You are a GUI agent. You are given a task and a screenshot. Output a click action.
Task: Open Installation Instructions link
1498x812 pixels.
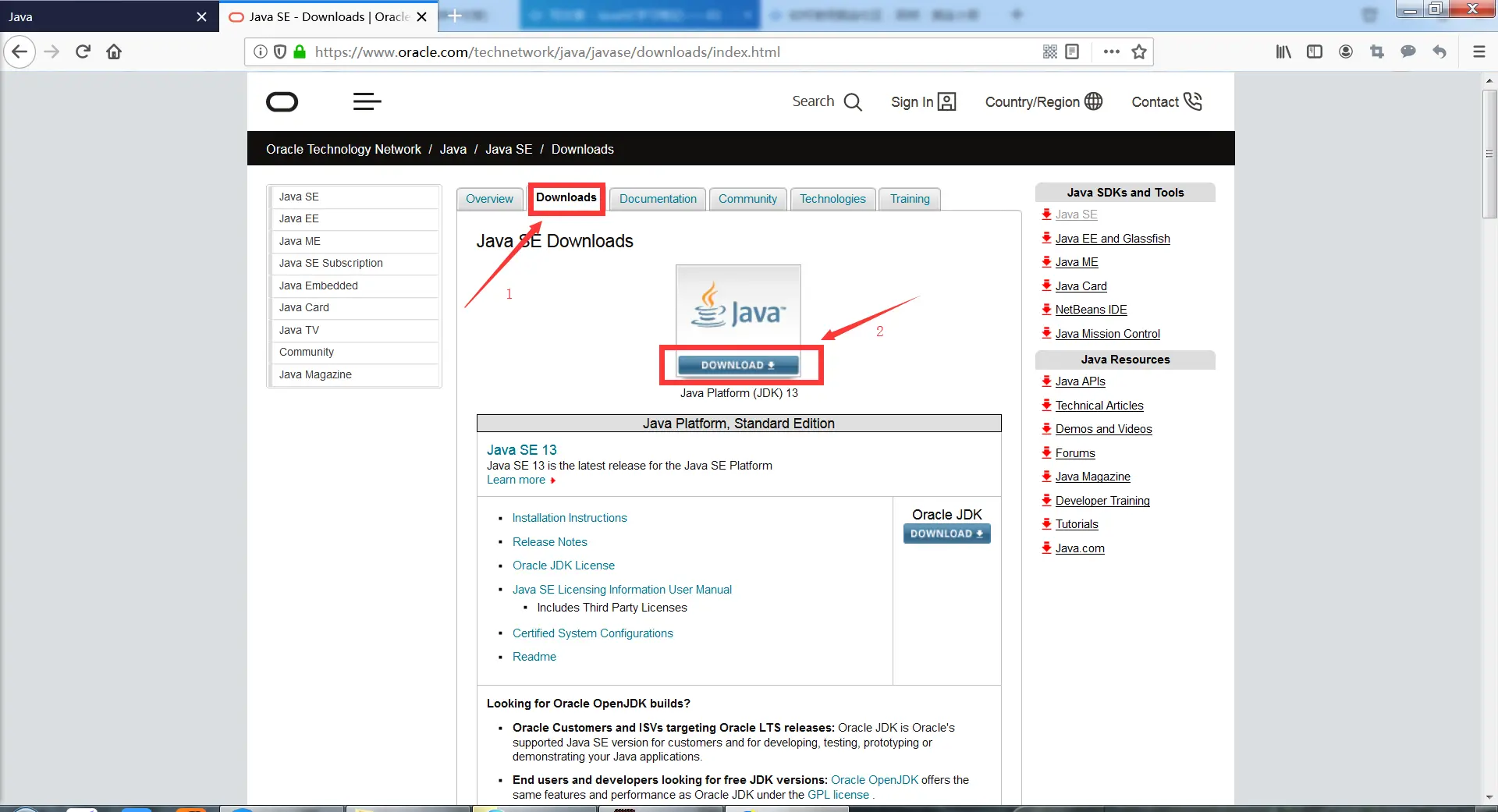coord(570,518)
